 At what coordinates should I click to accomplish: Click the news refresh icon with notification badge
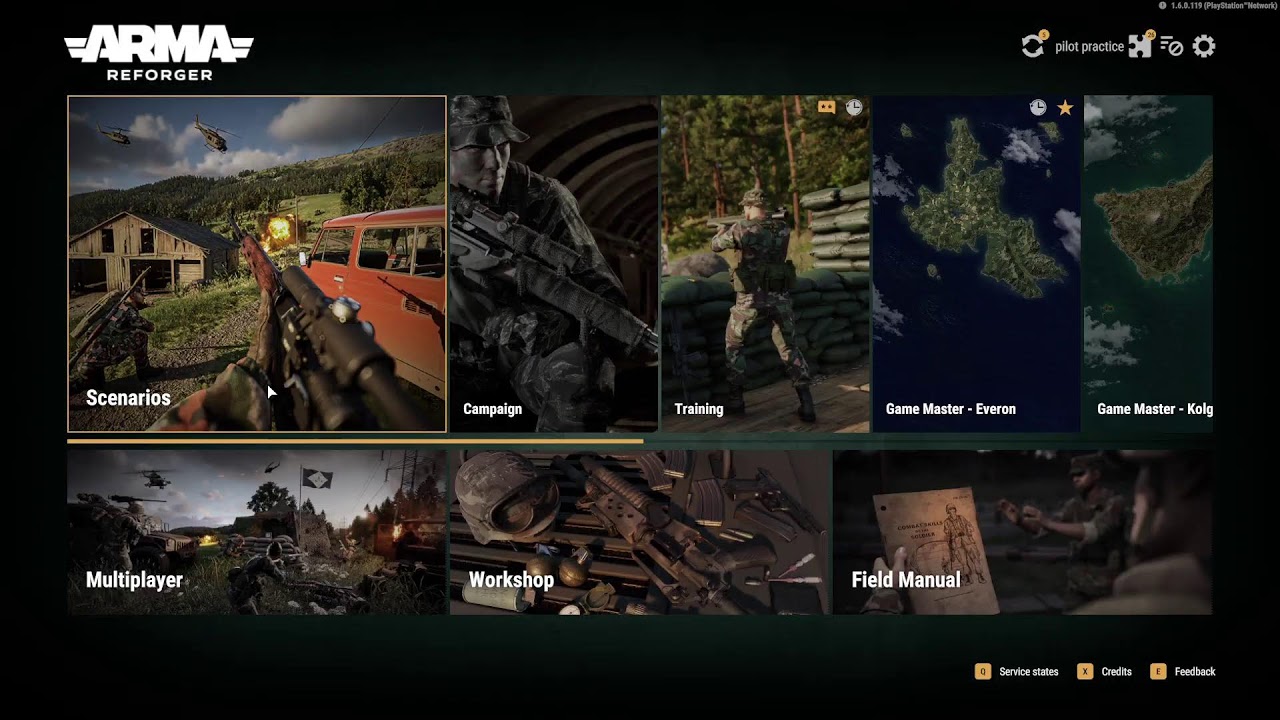point(1033,45)
